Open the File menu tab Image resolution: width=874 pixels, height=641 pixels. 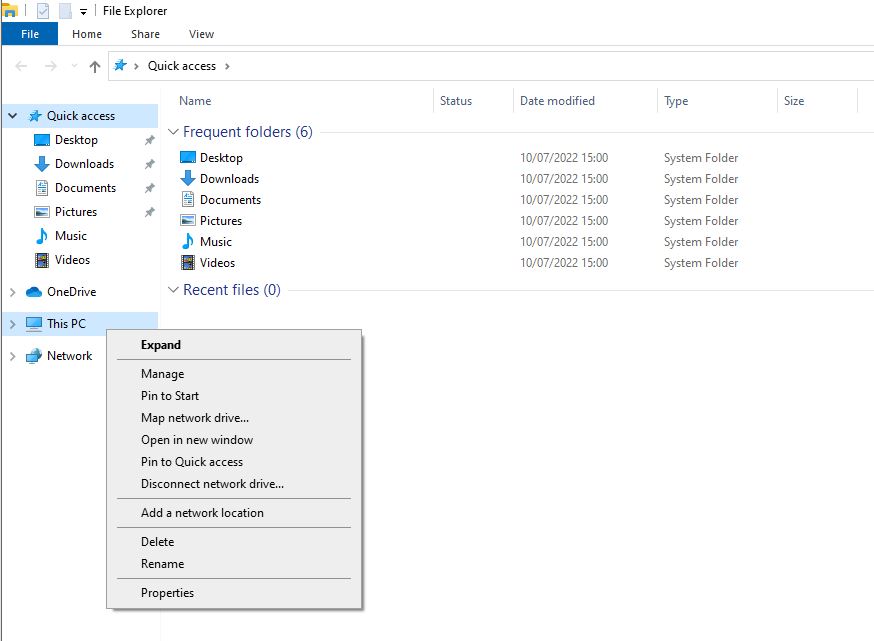point(30,34)
